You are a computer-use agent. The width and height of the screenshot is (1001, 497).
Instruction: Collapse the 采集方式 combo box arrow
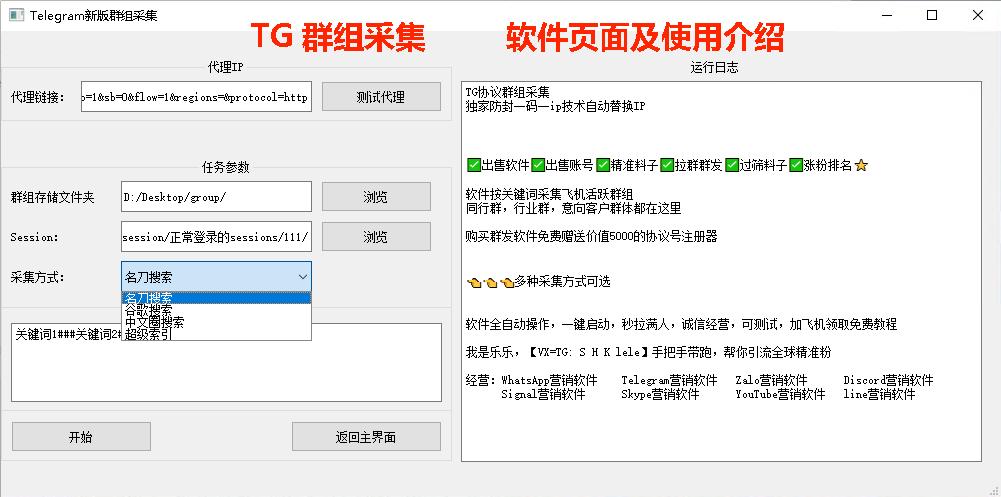[x=303, y=277]
